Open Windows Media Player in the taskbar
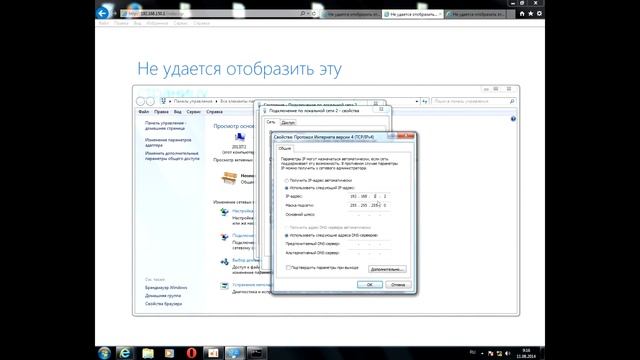Image resolution: width=640 pixels, height=360 pixels. pyautogui.click(x=169, y=353)
